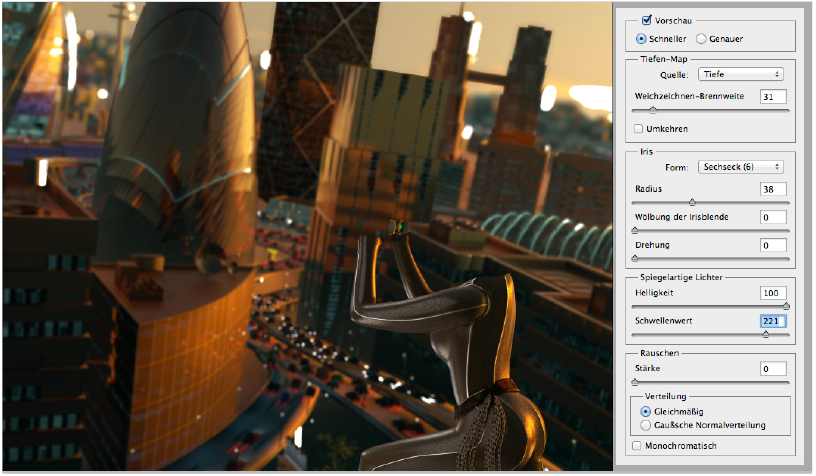816x476 pixels.
Task: Select the Gleichmäßig distribution radio button
Action: 646,411
